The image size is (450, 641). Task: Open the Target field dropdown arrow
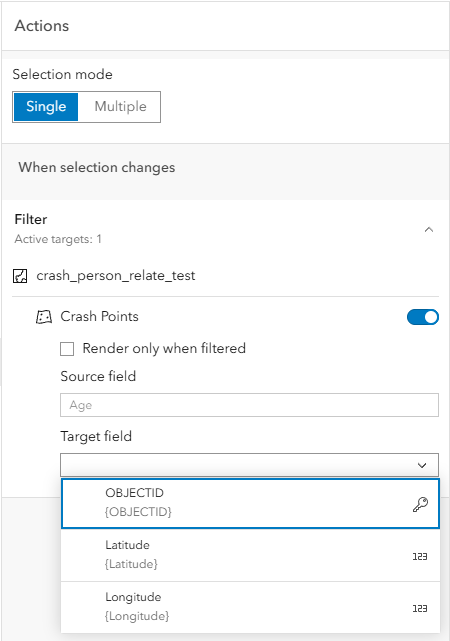pyautogui.click(x=422, y=465)
